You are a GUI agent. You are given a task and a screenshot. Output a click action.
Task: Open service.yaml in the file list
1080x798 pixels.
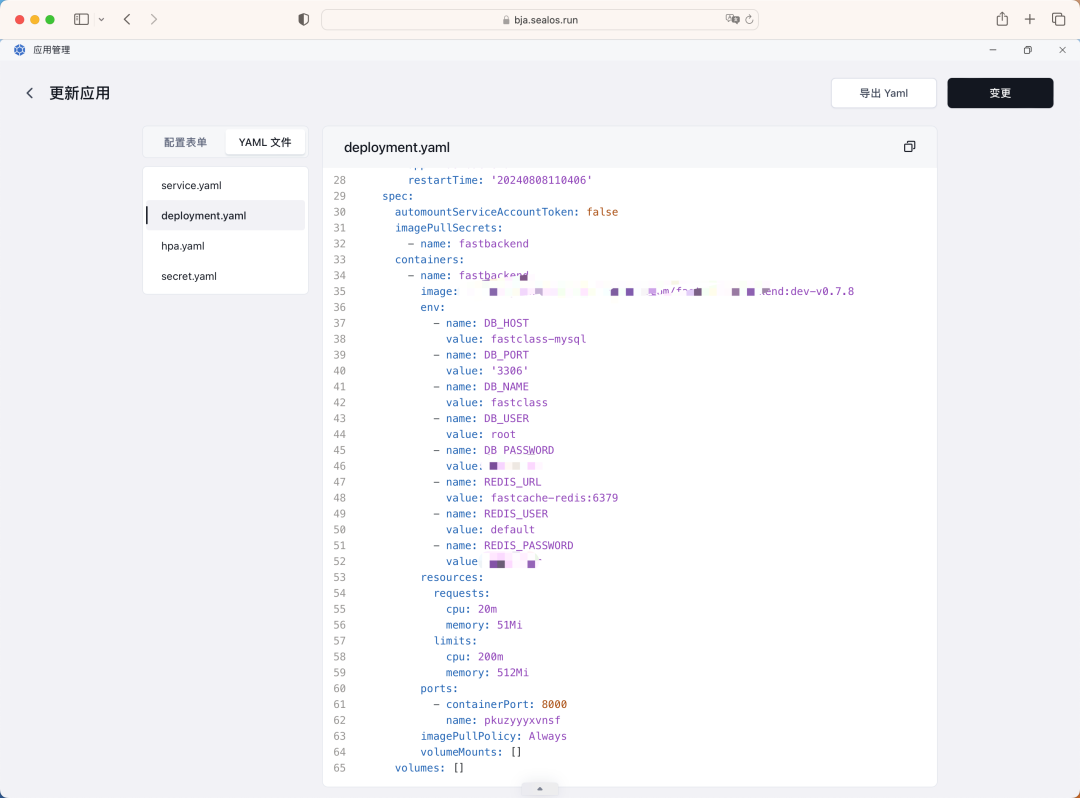tap(191, 185)
